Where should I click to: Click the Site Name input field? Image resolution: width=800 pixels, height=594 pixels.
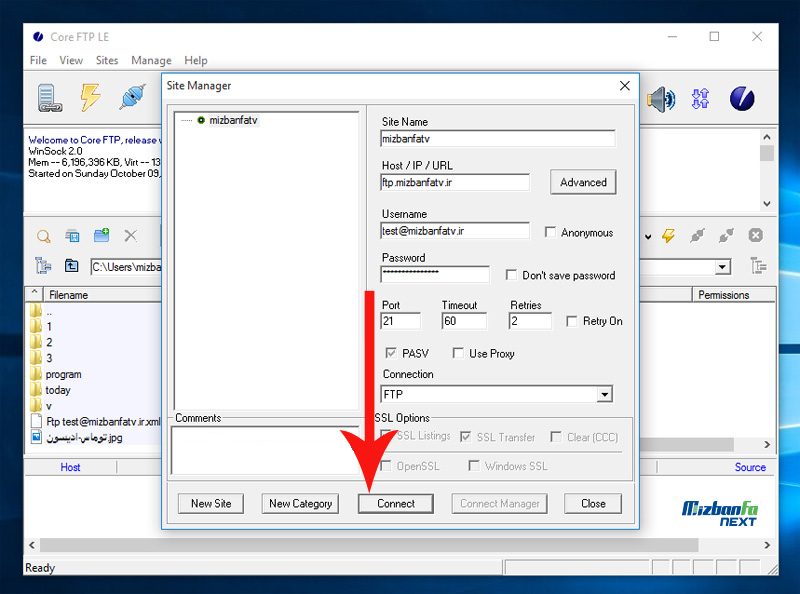click(497, 138)
